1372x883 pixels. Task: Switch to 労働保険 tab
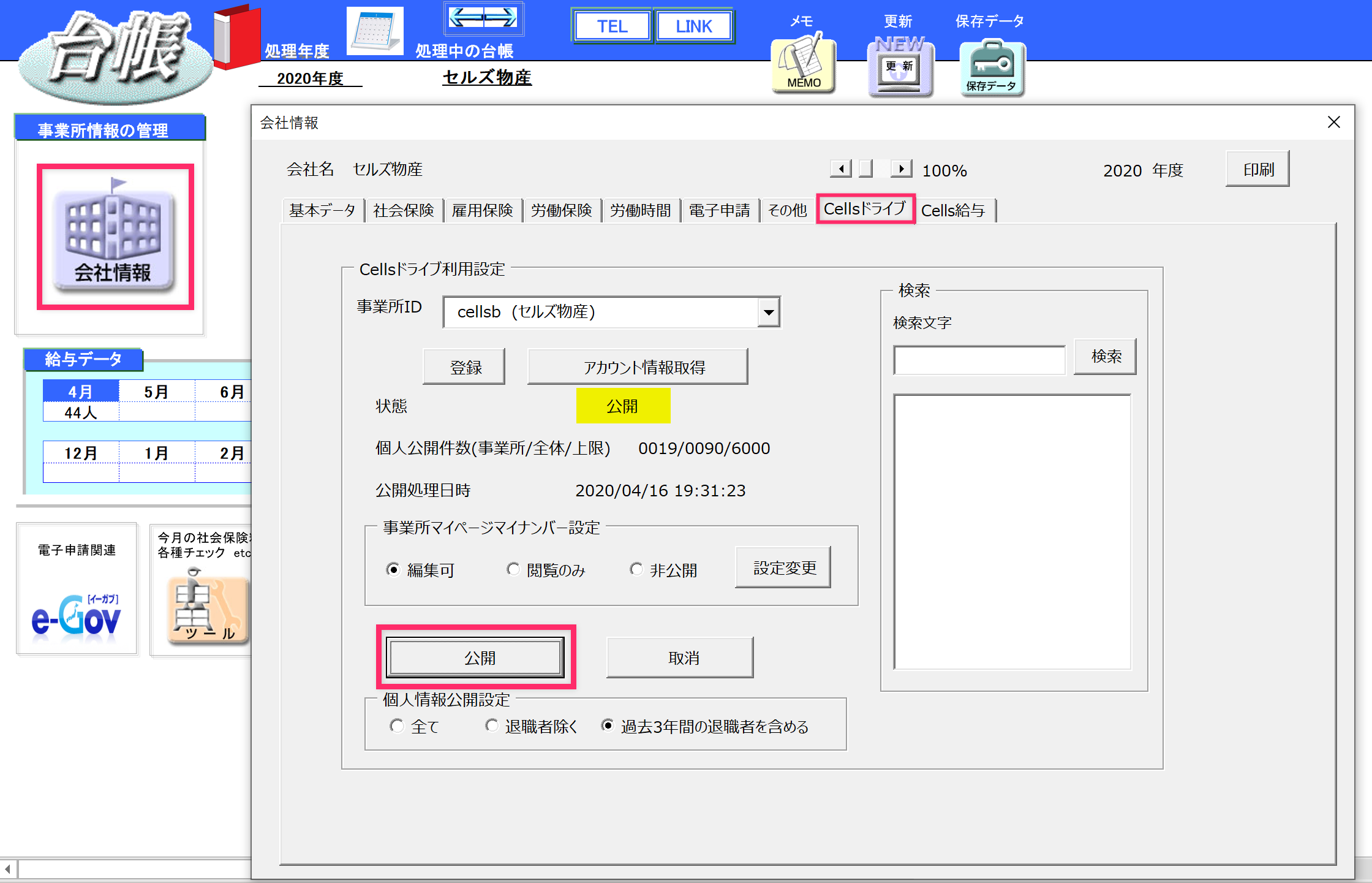562,210
